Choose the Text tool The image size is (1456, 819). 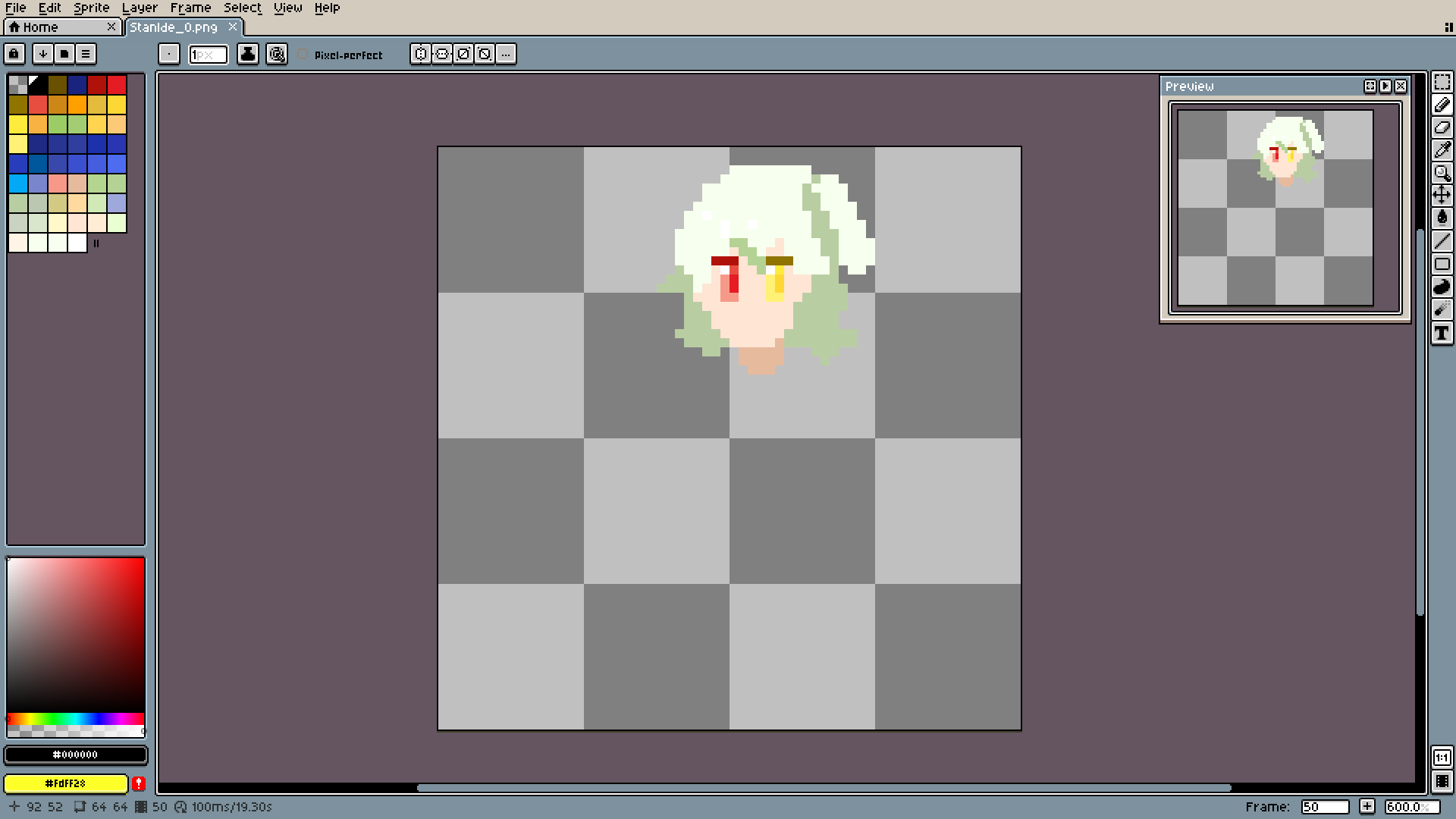[x=1442, y=333]
